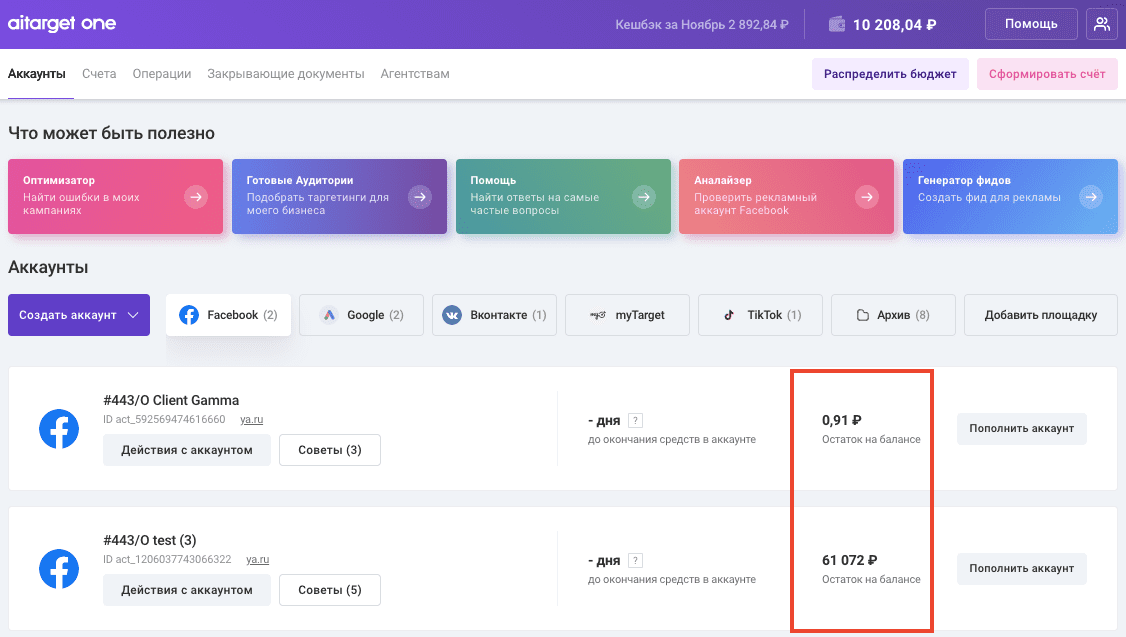This screenshot has height=637, width=1126.
Task: Click the Добавить площадку button
Action: pos(1041,315)
